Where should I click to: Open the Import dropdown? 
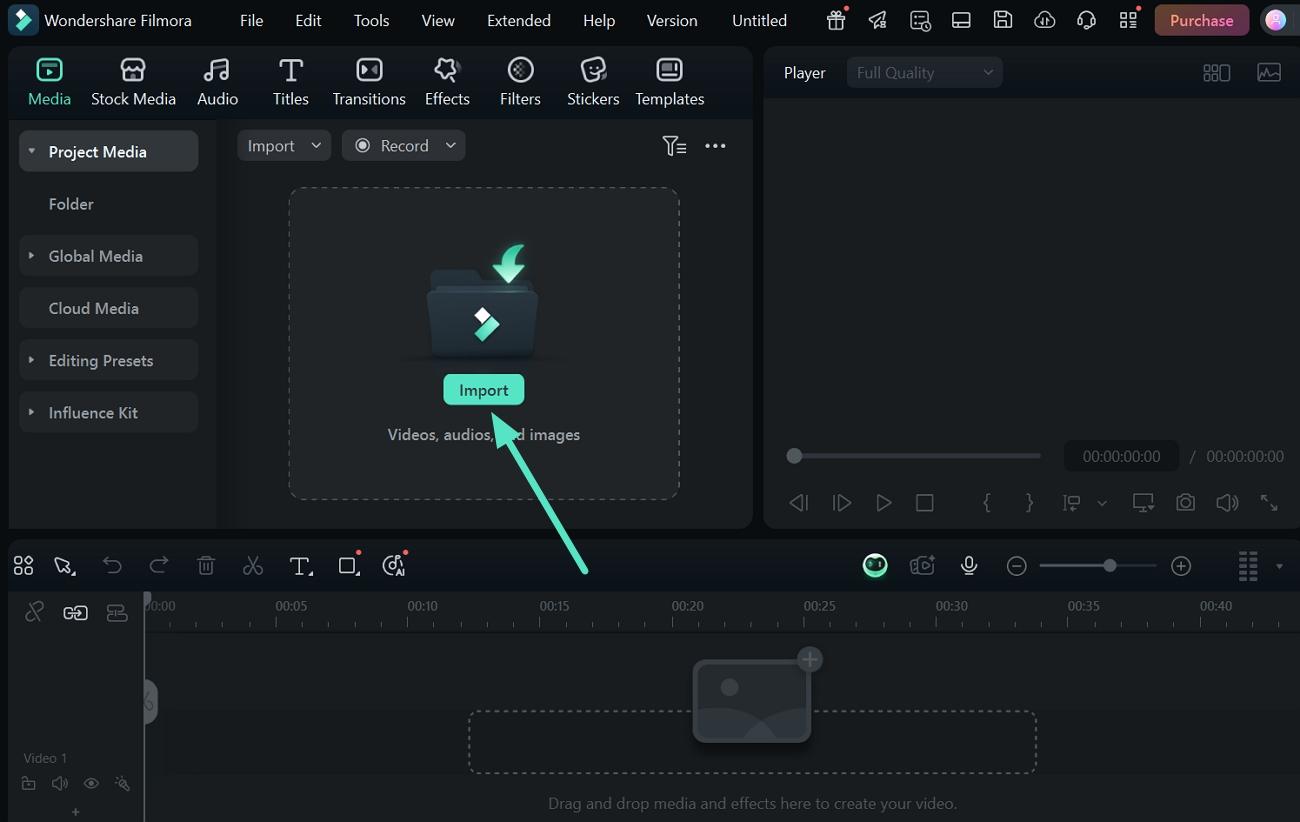[x=284, y=146]
